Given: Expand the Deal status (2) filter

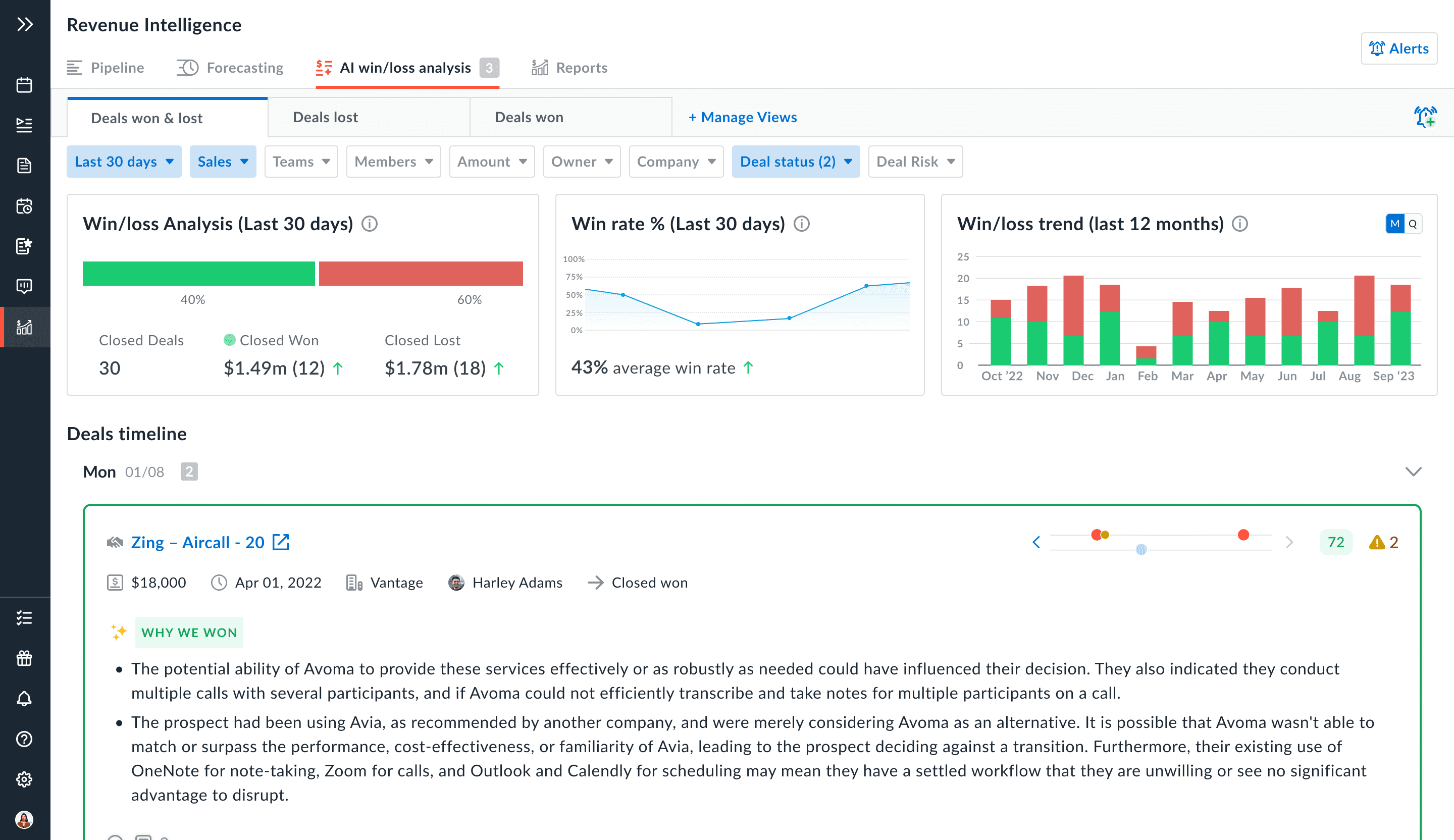Looking at the screenshot, I should coord(795,162).
